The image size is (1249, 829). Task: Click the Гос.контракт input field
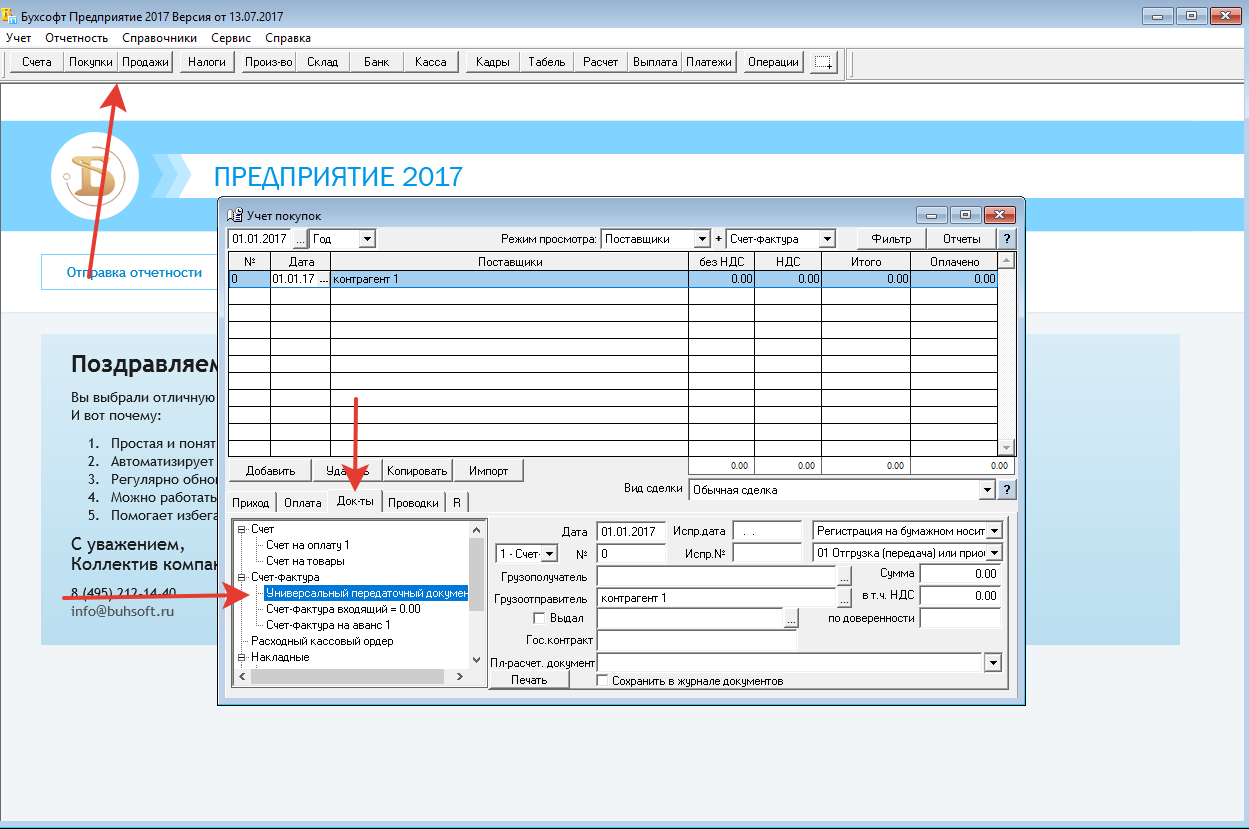[696, 640]
